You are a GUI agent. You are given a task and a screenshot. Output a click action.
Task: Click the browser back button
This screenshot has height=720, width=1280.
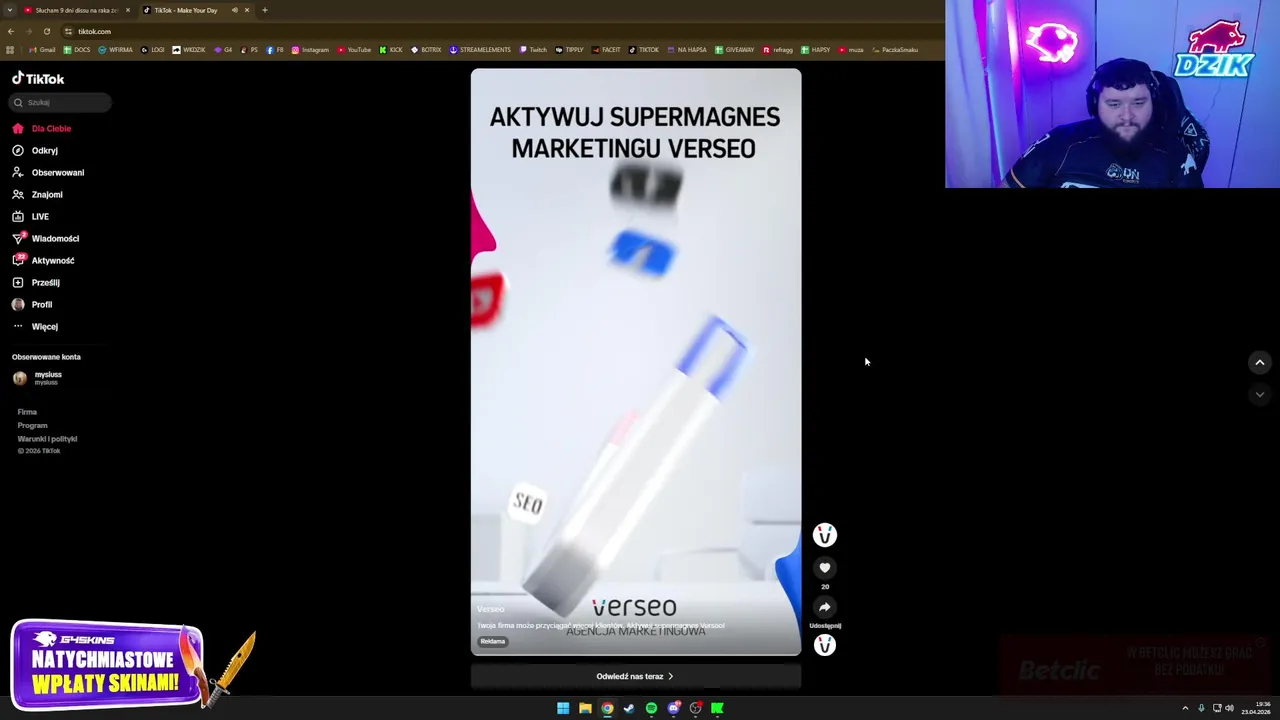coord(11,31)
